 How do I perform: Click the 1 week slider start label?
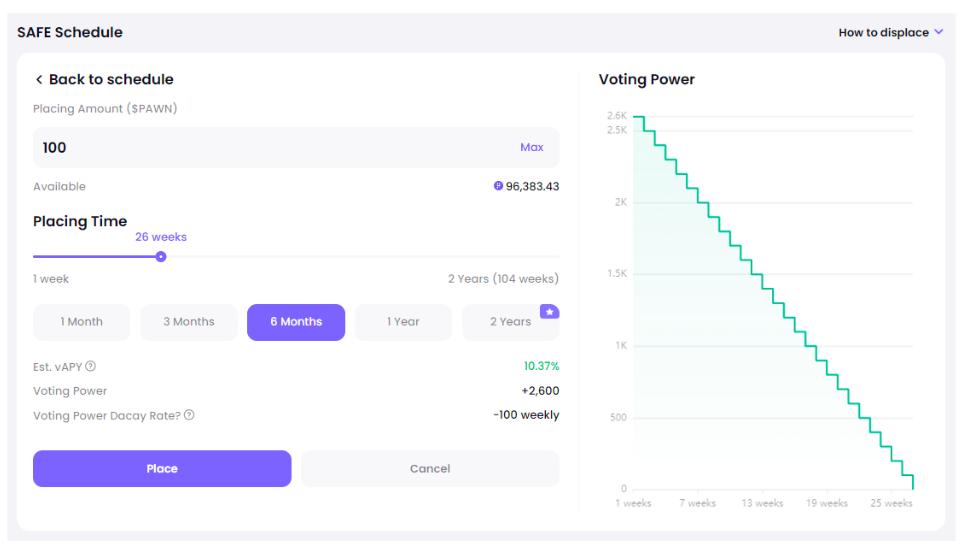point(51,279)
